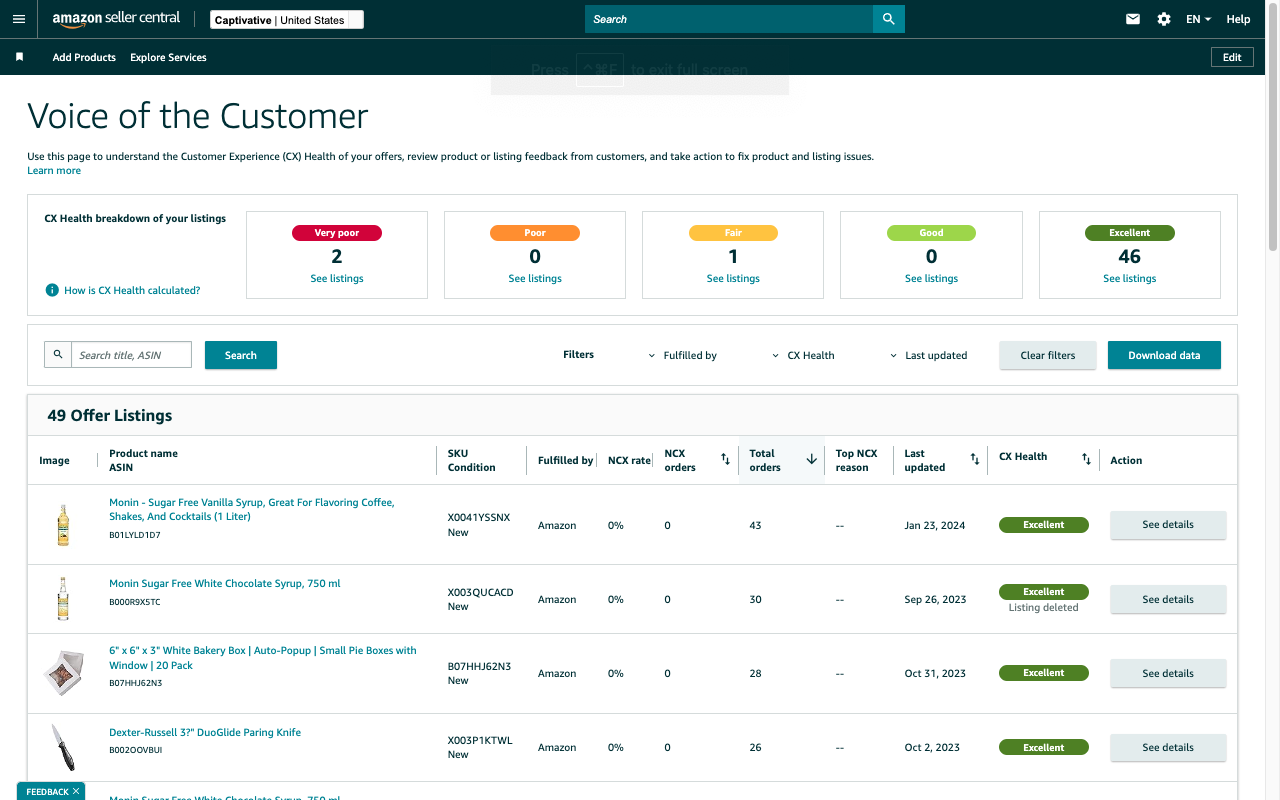Click ASIN B01LYLD1D7 text
This screenshot has height=800, width=1280.
tap(135, 535)
